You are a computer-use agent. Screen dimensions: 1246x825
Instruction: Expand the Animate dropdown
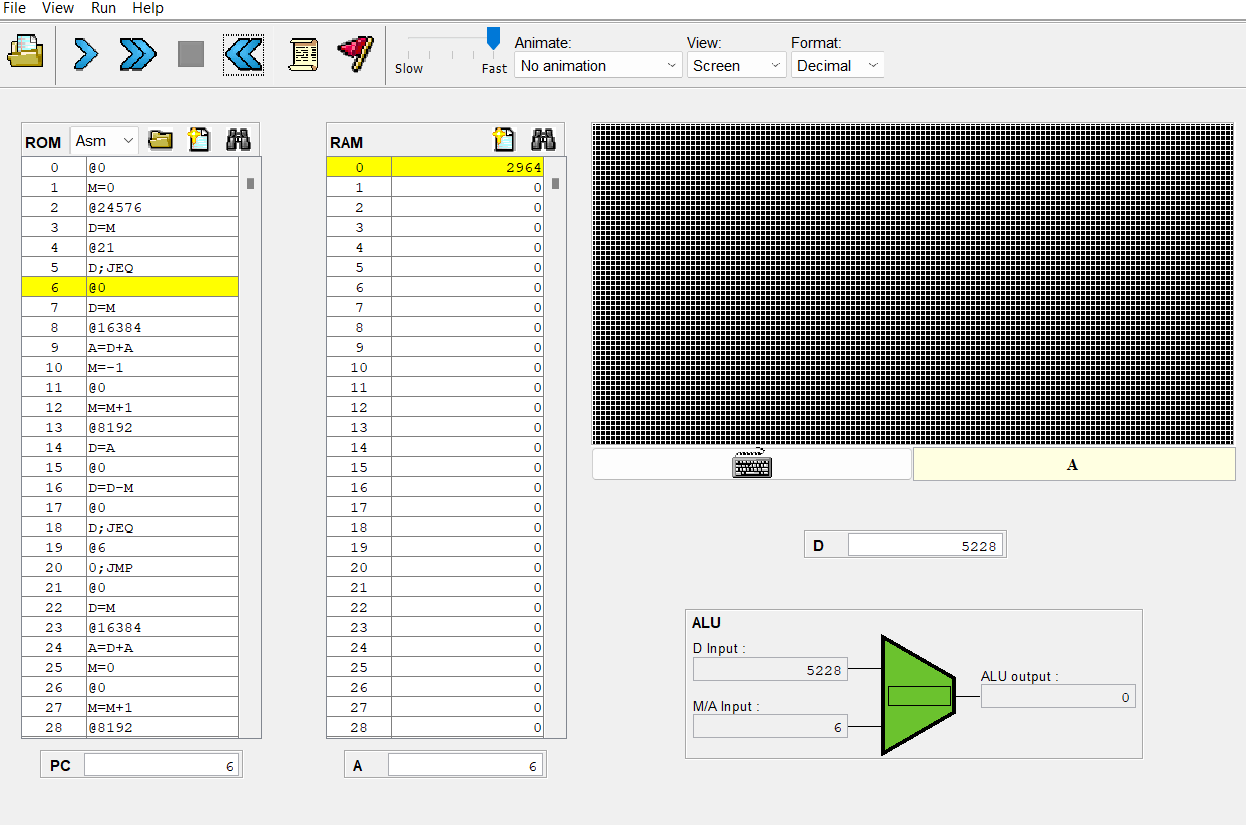click(x=598, y=66)
